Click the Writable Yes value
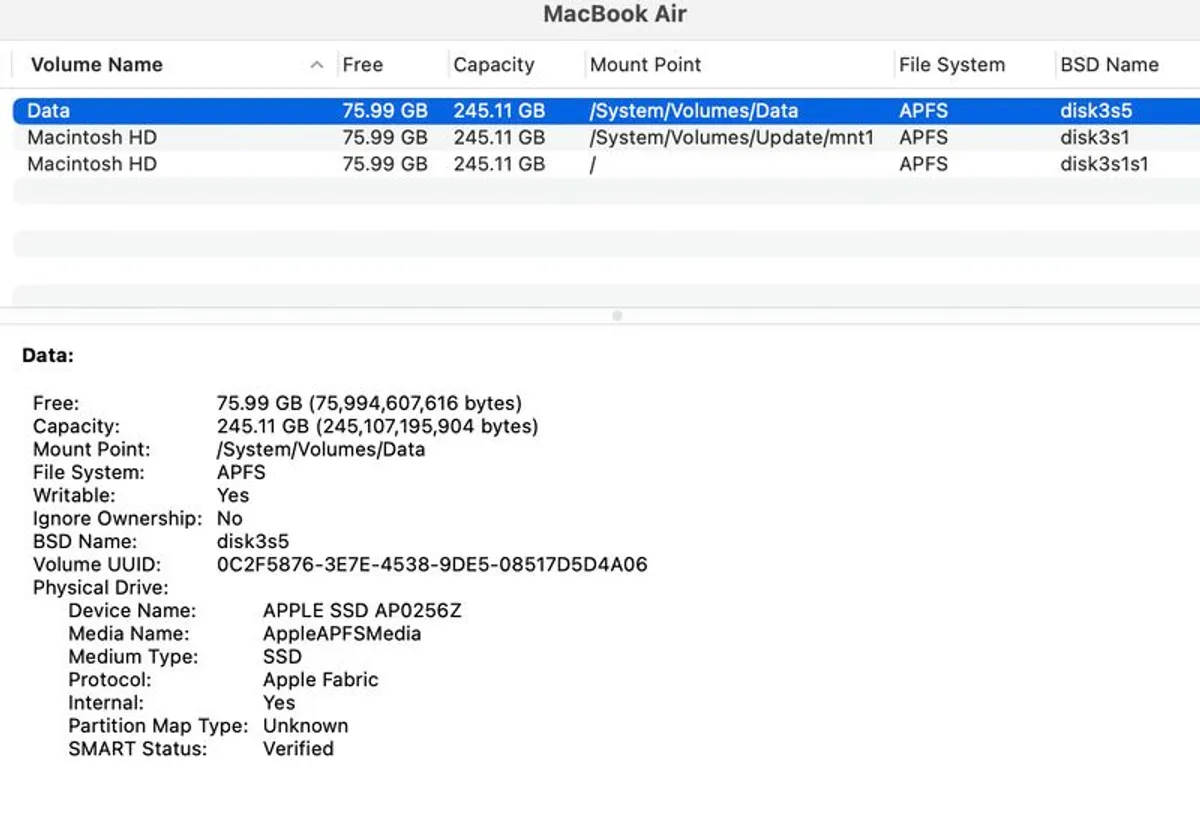Viewport: 1200px width, 840px height. 233,496
